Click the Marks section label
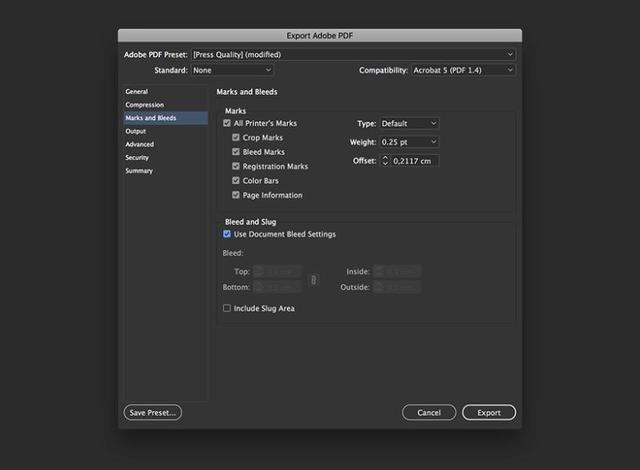The width and height of the screenshot is (640, 470). (x=236, y=111)
